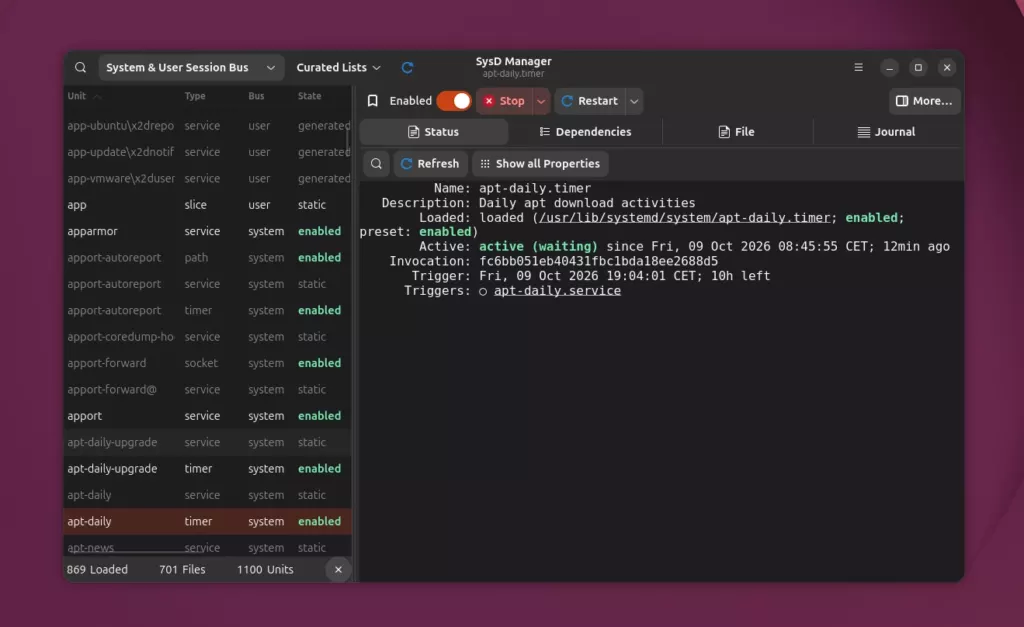This screenshot has height=627, width=1024.
Task: Open the Restart button's dropdown arrow
Action: pos(634,101)
